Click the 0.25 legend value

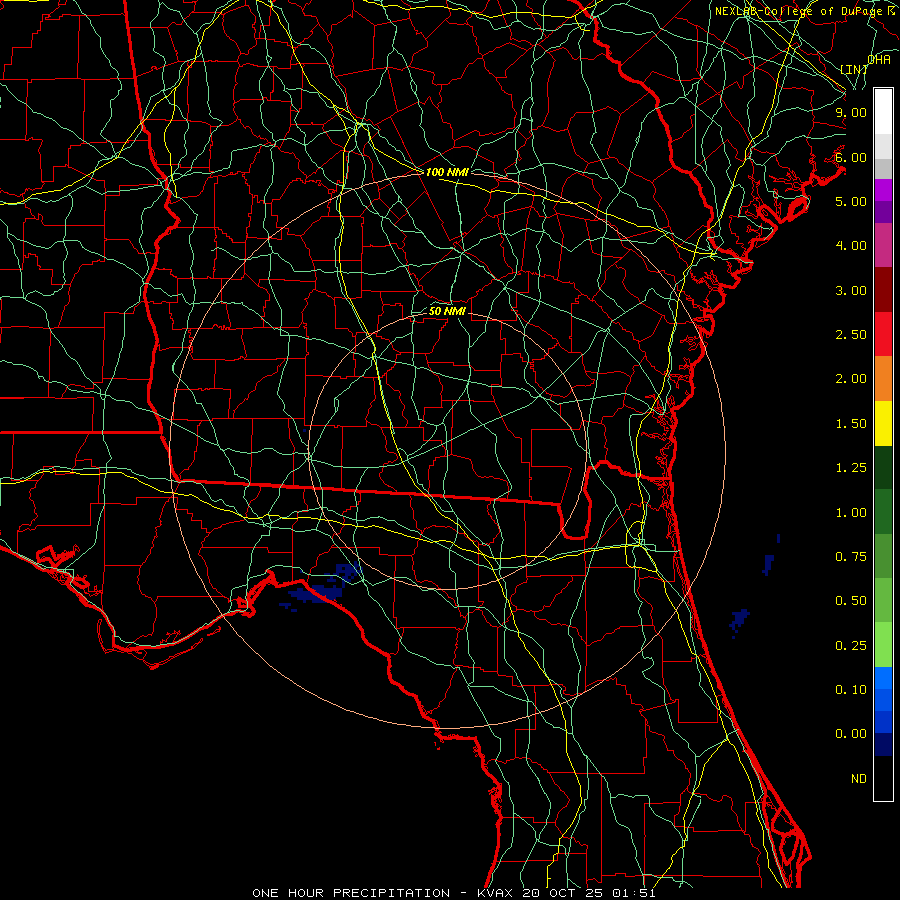coord(851,646)
